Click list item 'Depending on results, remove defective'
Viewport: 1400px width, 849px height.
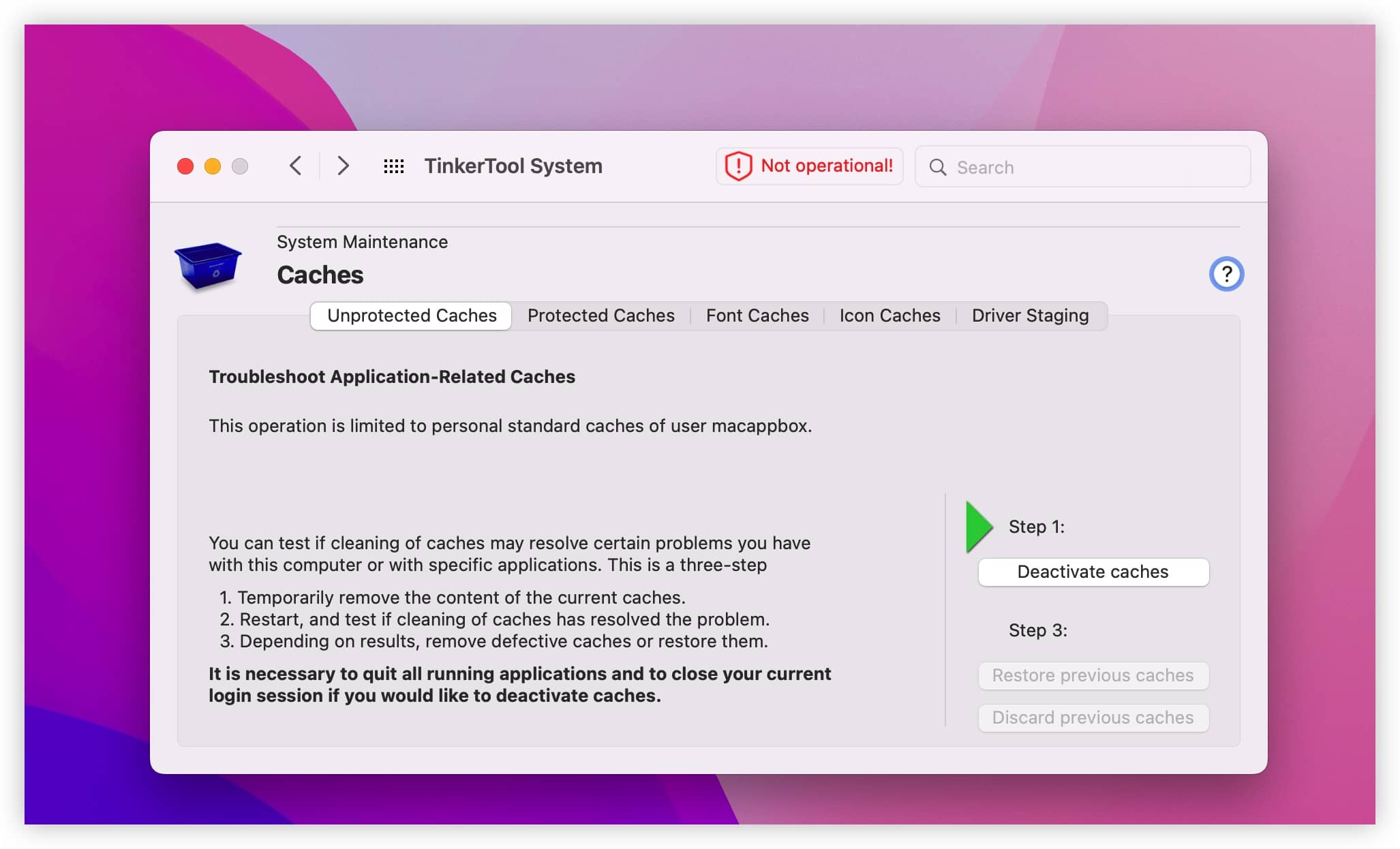[493, 641]
